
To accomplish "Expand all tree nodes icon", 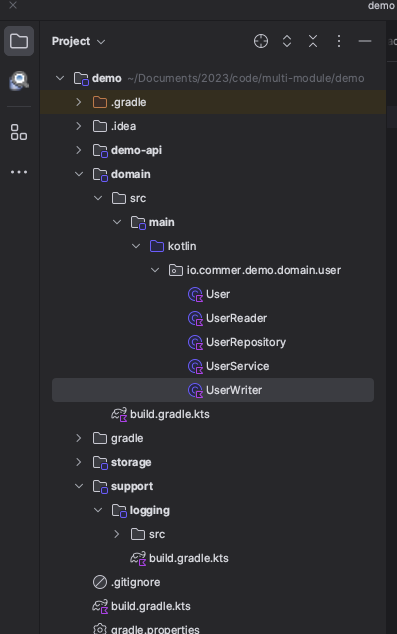I will pyautogui.click(x=287, y=41).
